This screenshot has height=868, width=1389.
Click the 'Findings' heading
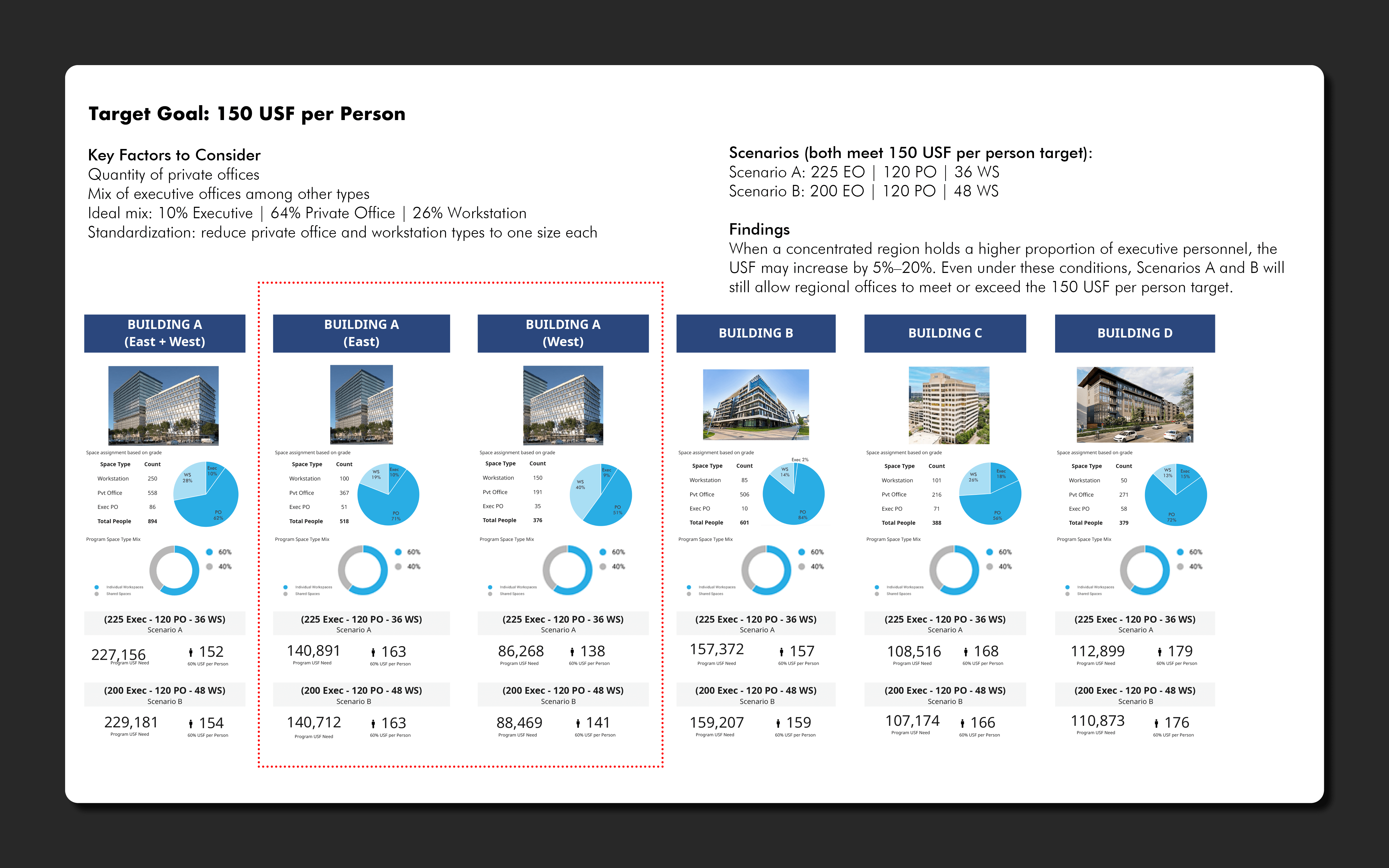759,230
